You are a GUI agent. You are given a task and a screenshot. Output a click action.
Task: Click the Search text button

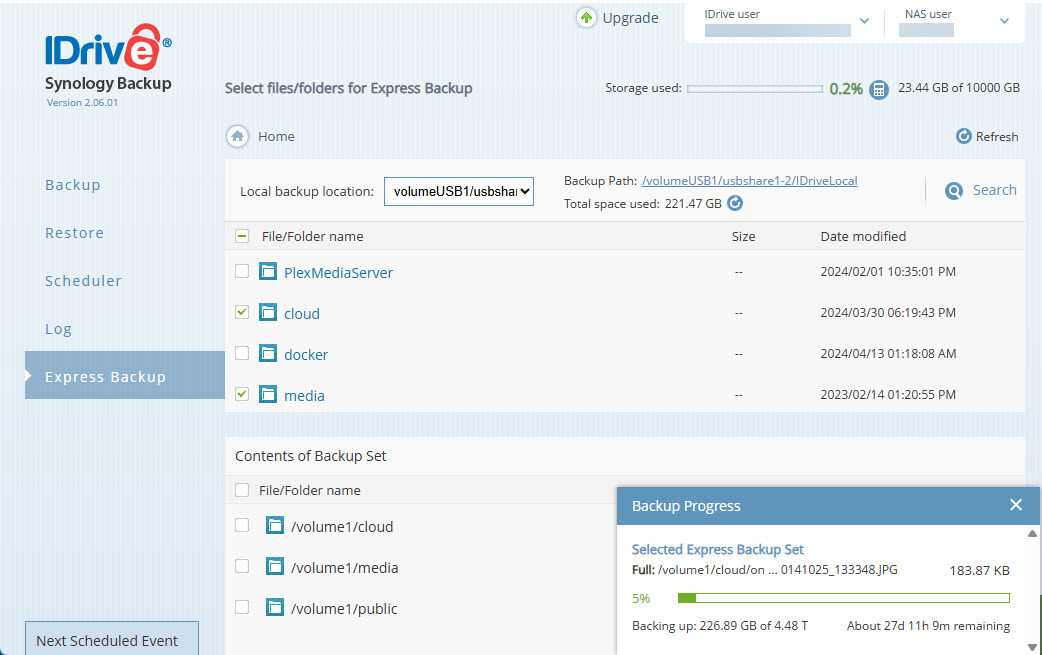click(994, 190)
